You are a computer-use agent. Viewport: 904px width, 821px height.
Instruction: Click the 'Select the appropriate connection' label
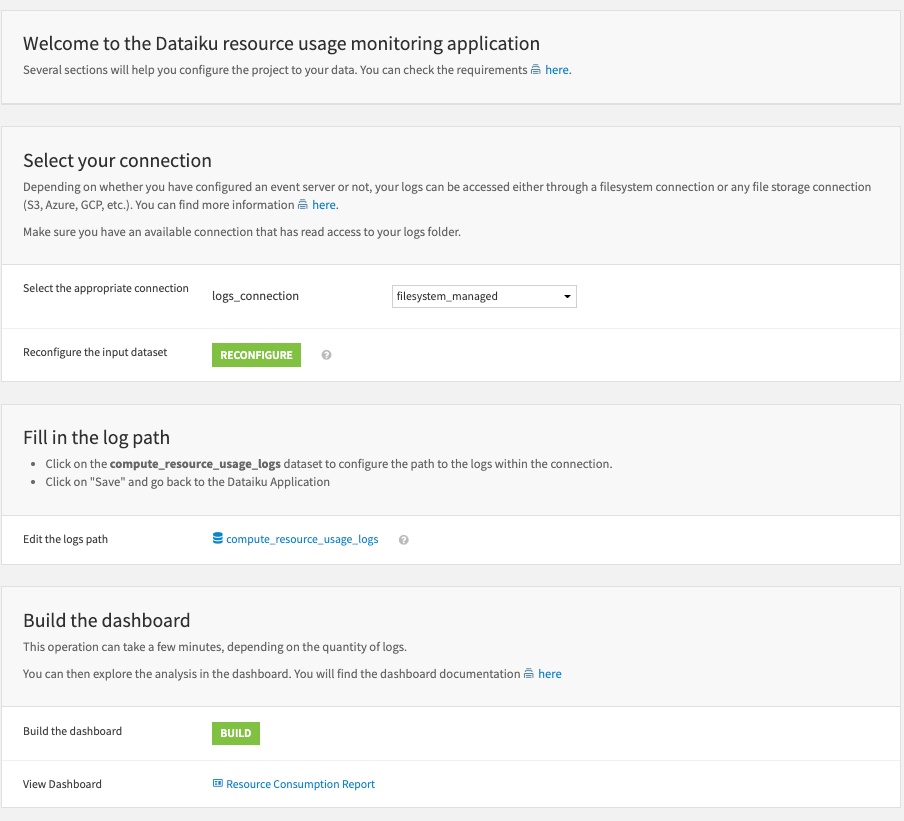click(106, 288)
